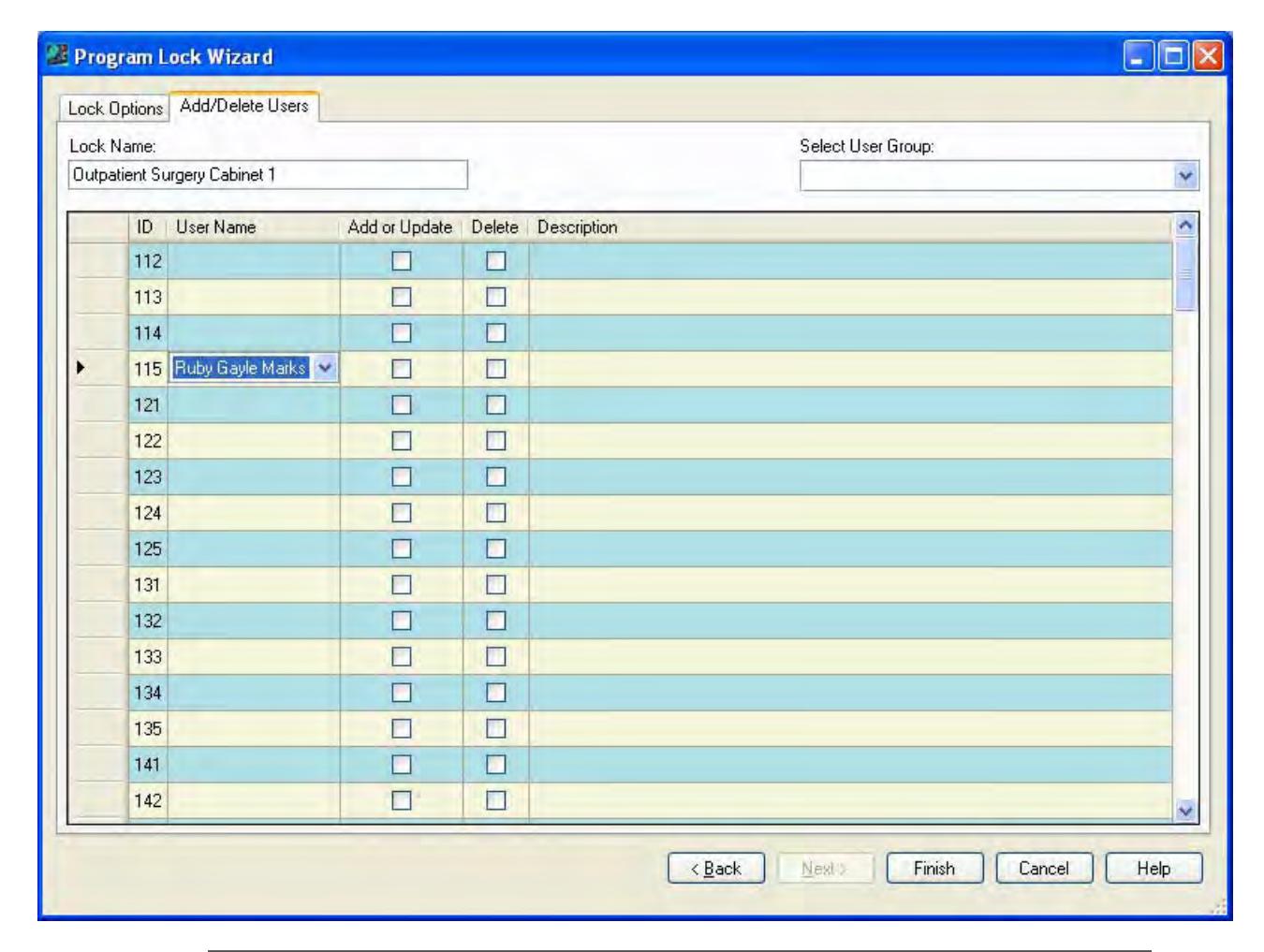Click the scroll down arrow of the user grid
The width and height of the screenshot is (1264, 952).
pyautogui.click(x=1185, y=811)
